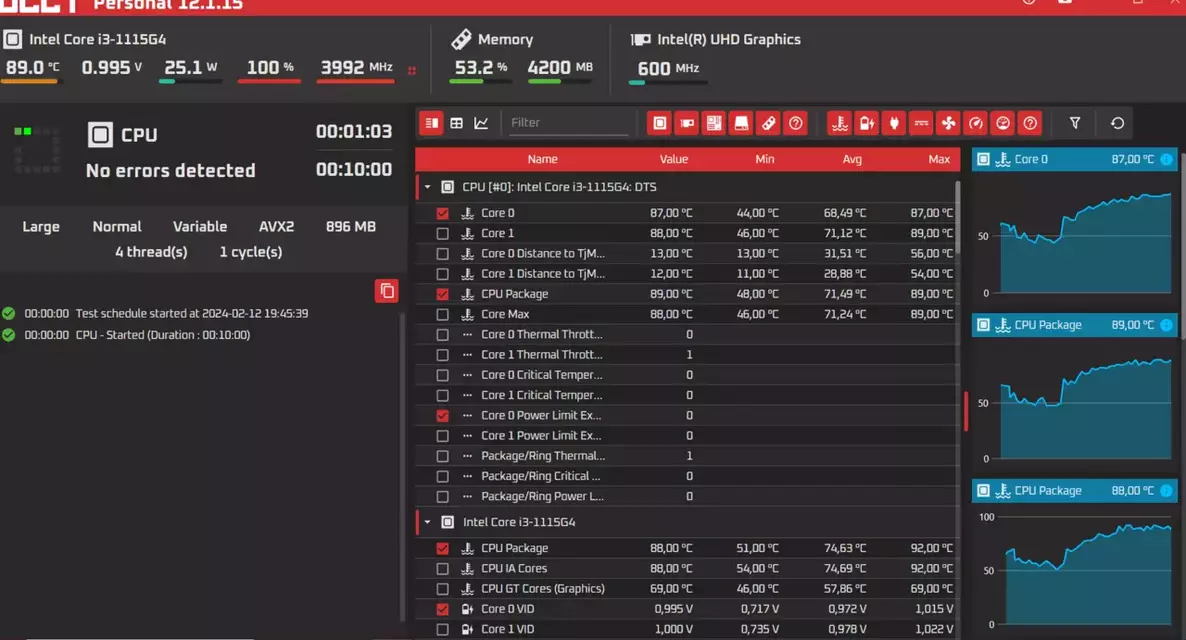The width and height of the screenshot is (1186, 640).
Task: Toggle the current sensor filter icon
Action: [921, 123]
